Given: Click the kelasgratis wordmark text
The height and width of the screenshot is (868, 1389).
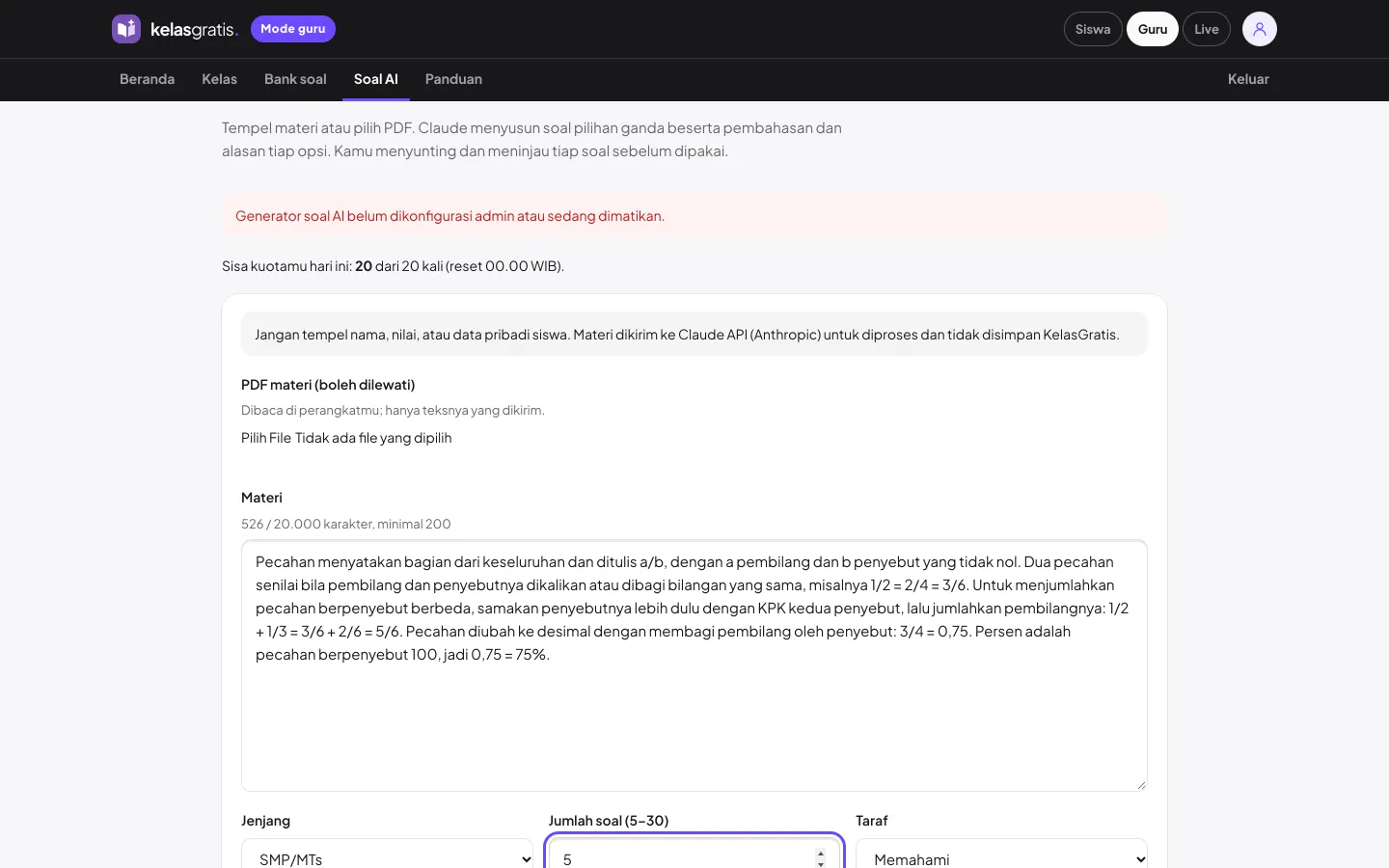Looking at the screenshot, I should point(194,30).
